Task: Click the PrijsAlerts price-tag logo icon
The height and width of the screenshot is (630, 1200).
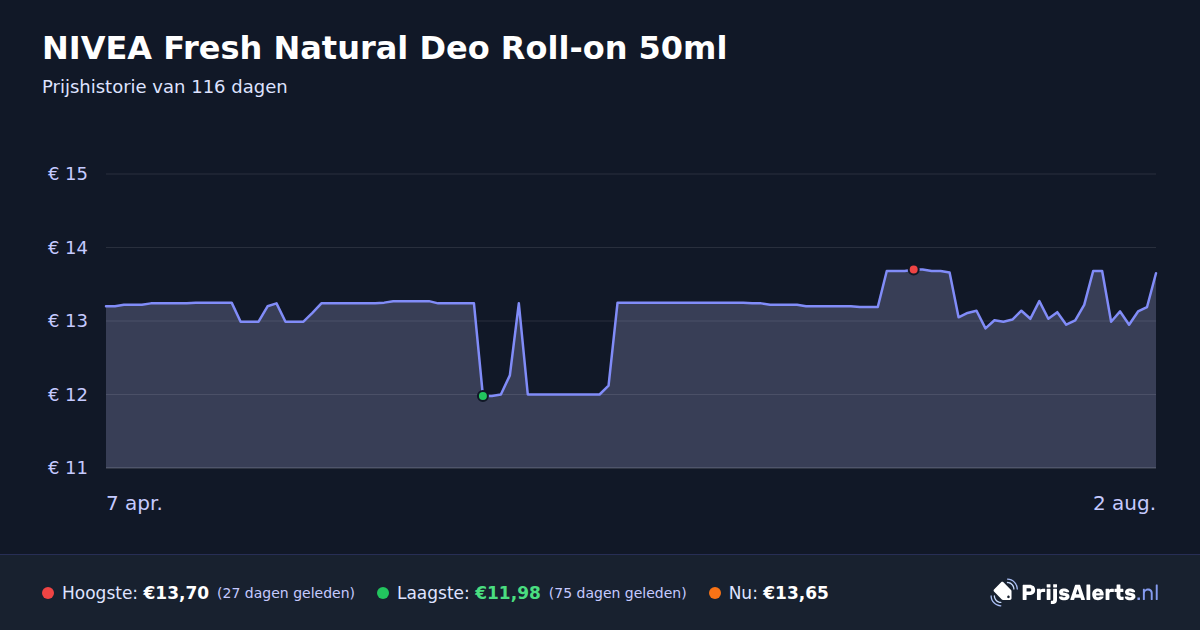Action: 1003,593
